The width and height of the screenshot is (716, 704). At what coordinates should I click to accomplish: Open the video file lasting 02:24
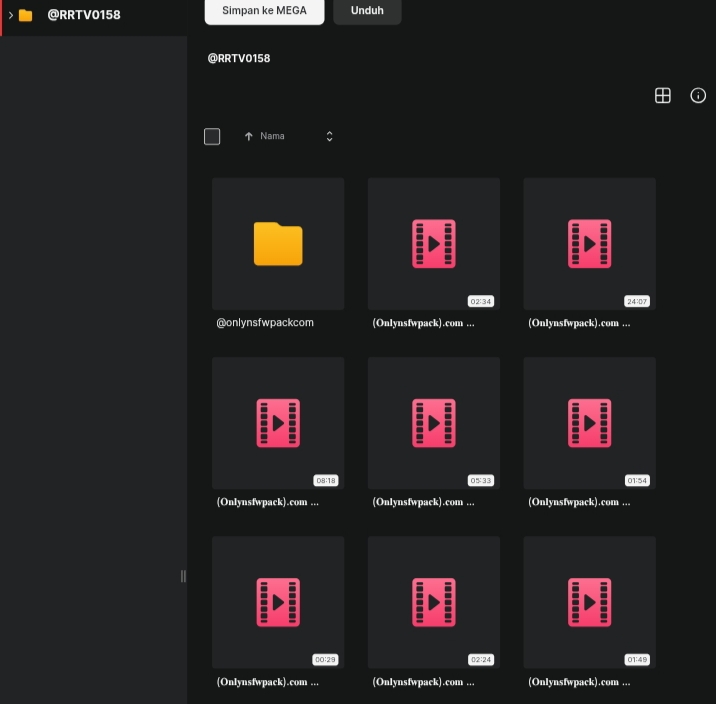tap(433, 602)
